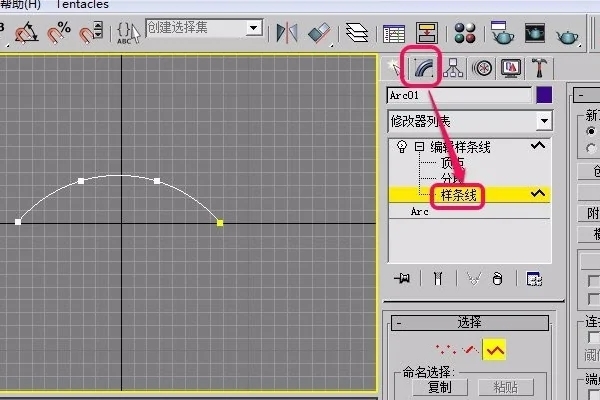Select Segment mode icon in 选择 rollout
Image resolution: width=600 pixels, height=400 pixels.
click(470, 349)
